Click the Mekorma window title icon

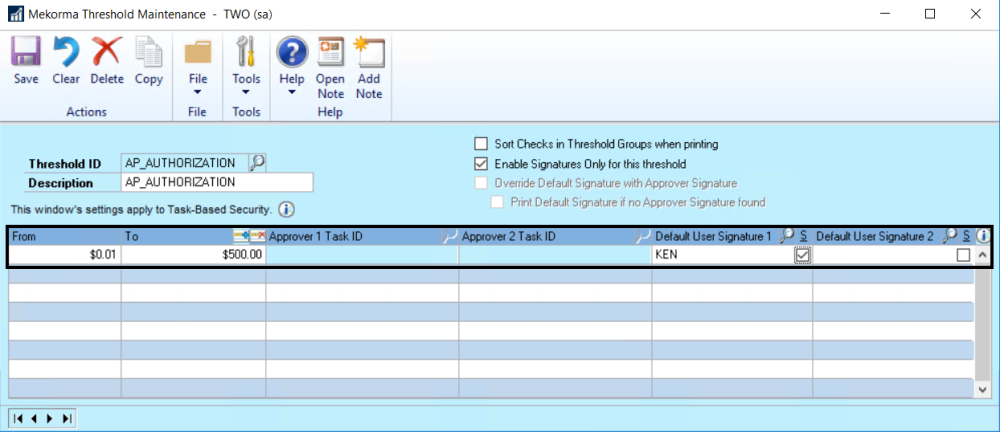click(17, 14)
